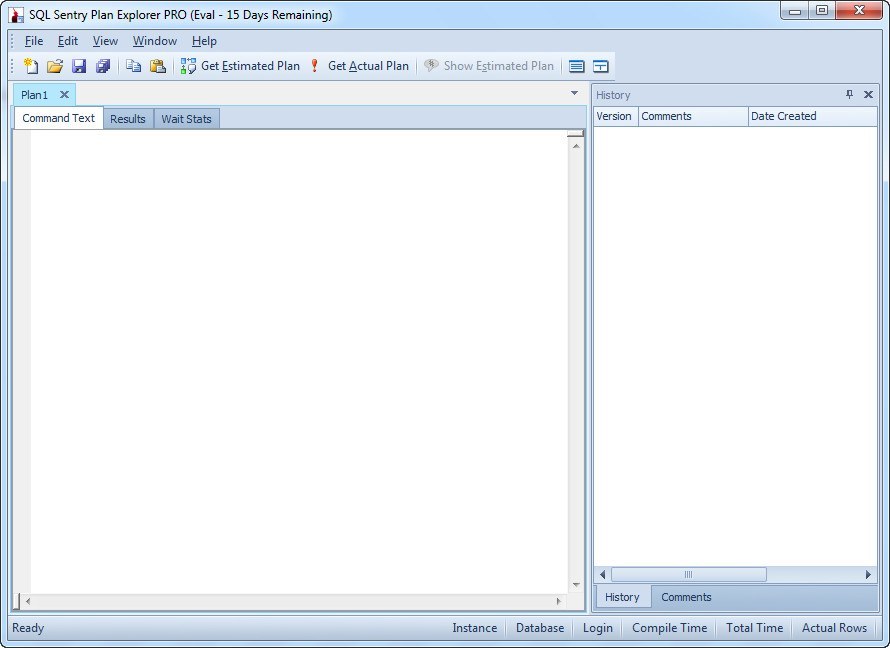Click the Compile Time status entry
Image resolution: width=890 pixels, height=648 pixels.
tap(670, 628)
